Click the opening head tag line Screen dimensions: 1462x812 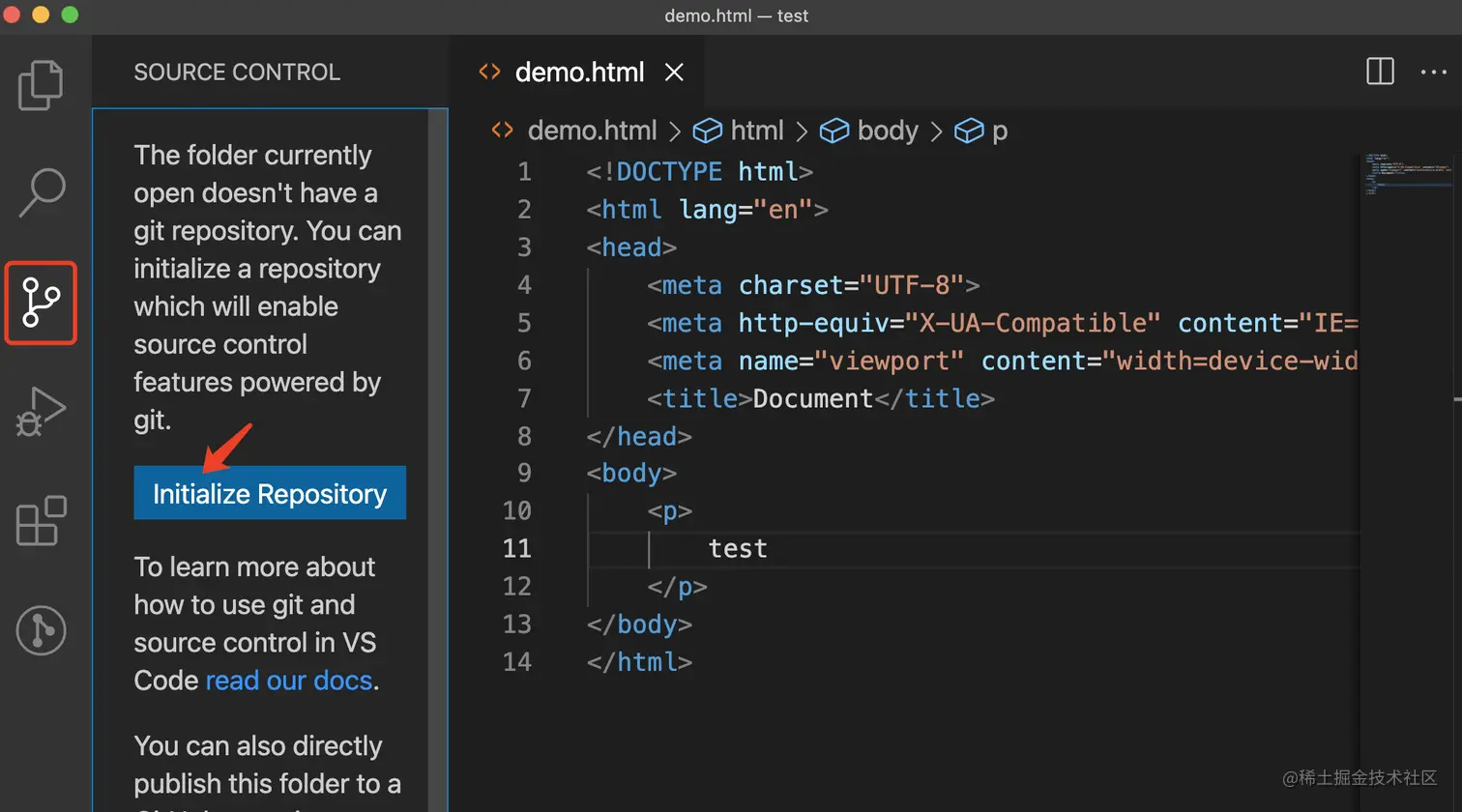point(631,247)
